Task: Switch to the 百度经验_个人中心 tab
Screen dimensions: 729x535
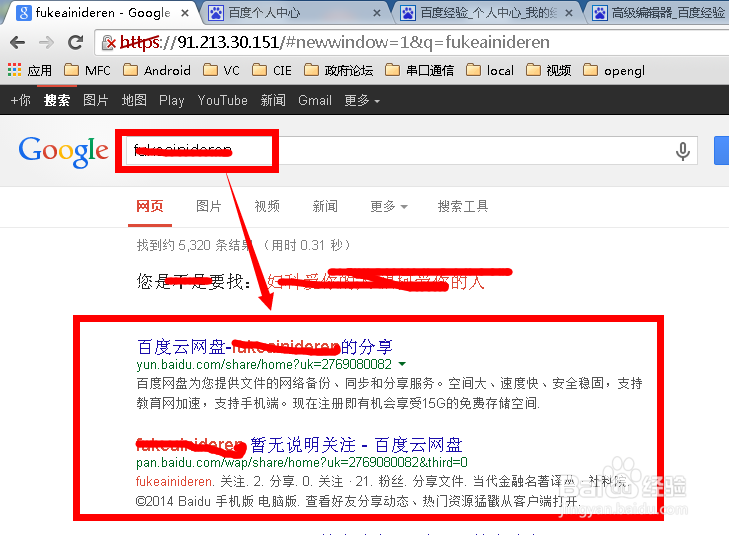Action: [x=486, y=13]
